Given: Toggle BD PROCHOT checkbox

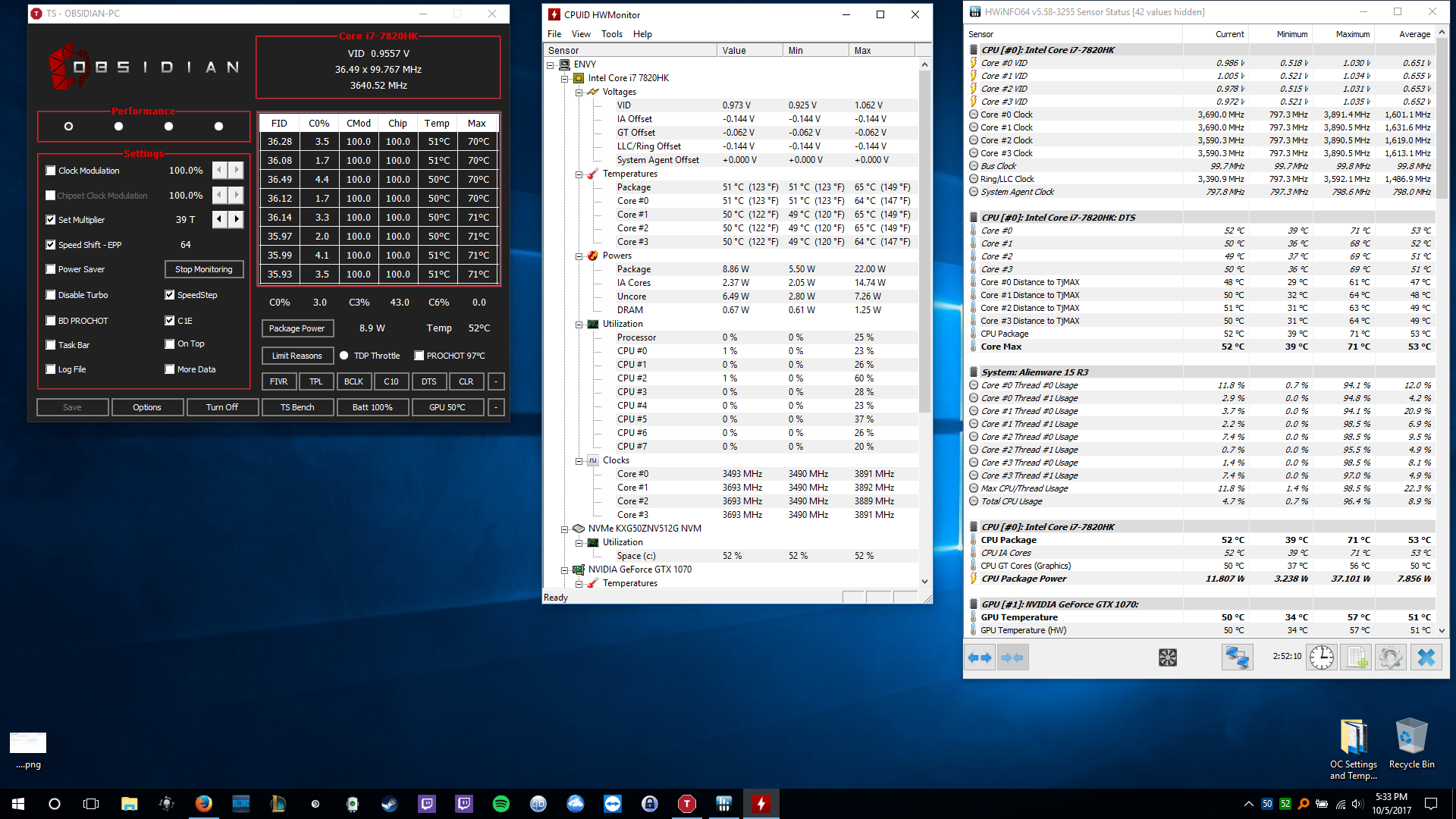Looking at the screenshot, I should [51, 321].
